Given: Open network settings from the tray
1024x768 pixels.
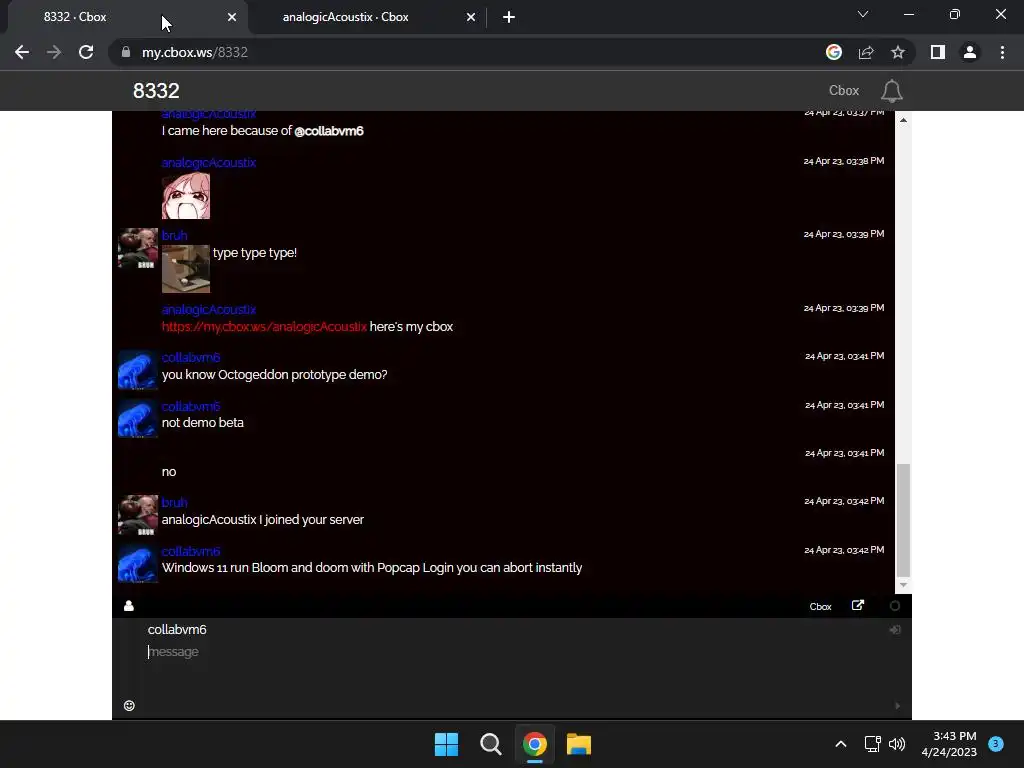Looking at the screenshot, I should 872,744.
